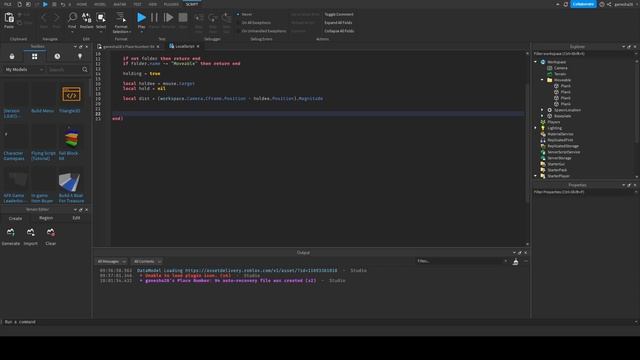Click the Terrain Clear icon
640x360 pixels.
click(x=51, y=232)
